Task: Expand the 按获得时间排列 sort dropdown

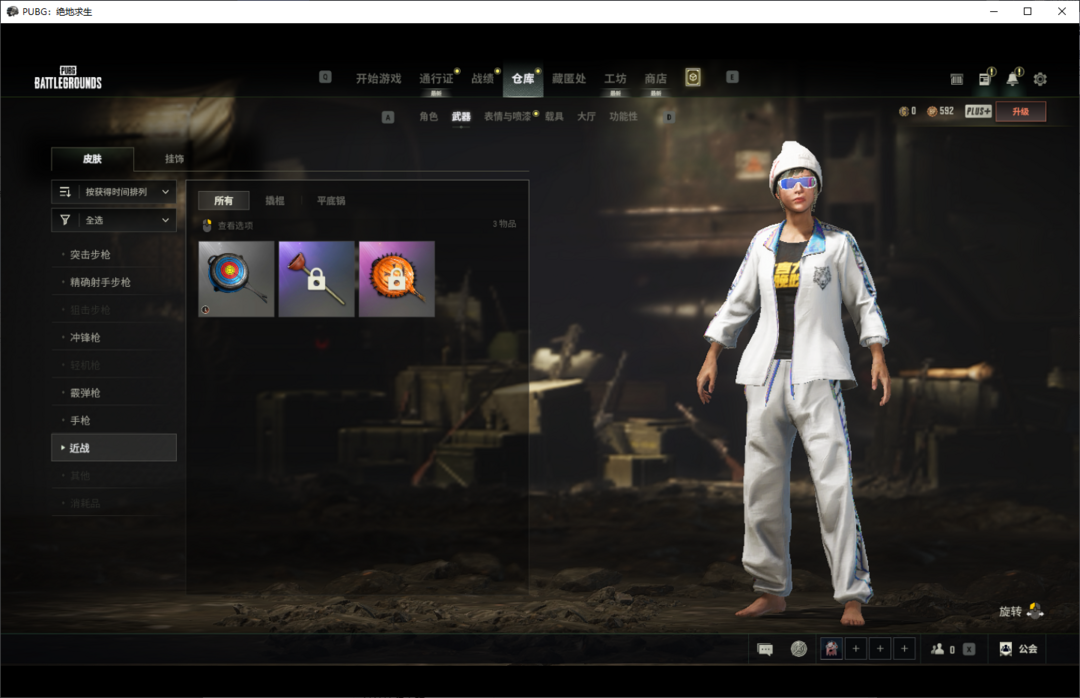Action: point(114,192)
